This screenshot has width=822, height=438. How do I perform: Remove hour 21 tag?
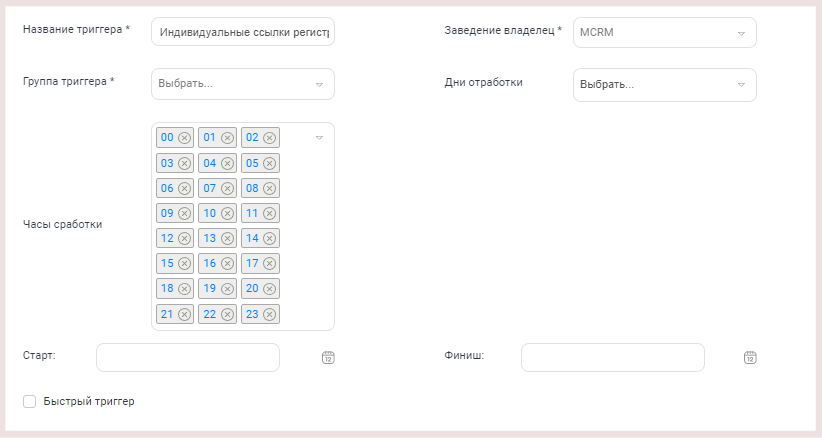[184, 314]
